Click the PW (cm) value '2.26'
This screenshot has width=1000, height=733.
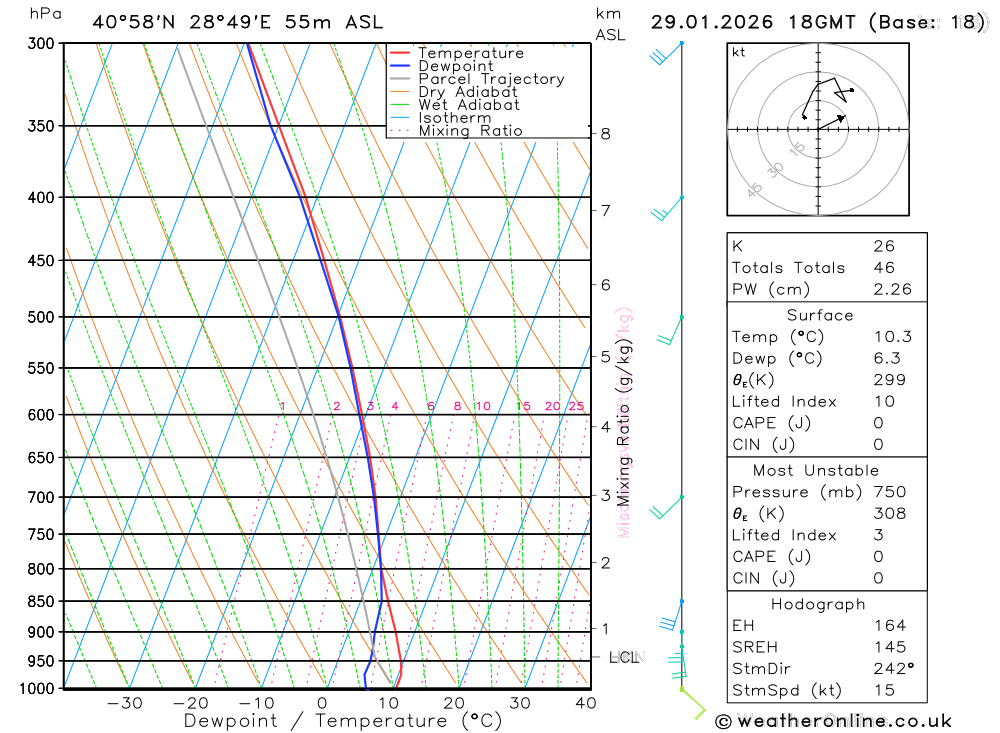pos(892,290)
